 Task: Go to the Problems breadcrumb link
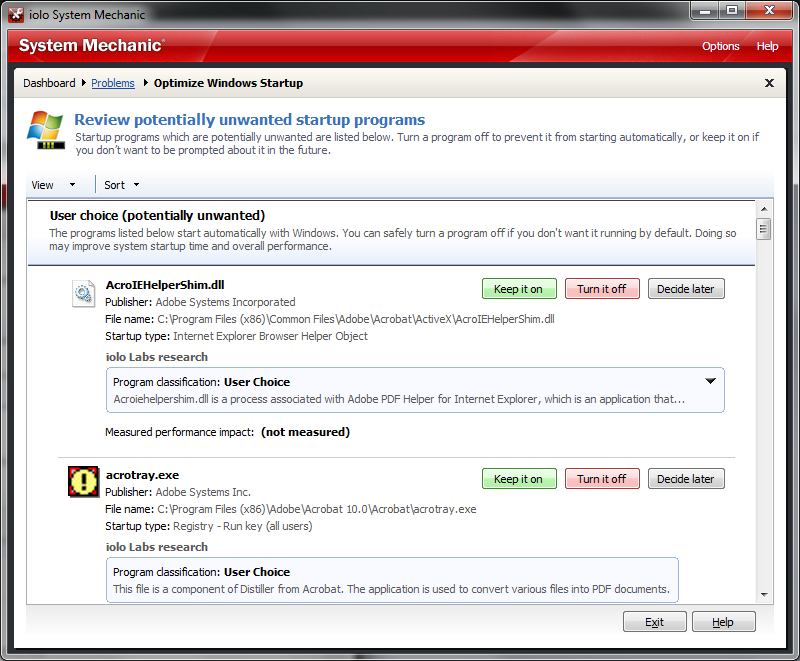tap(113, 83)
